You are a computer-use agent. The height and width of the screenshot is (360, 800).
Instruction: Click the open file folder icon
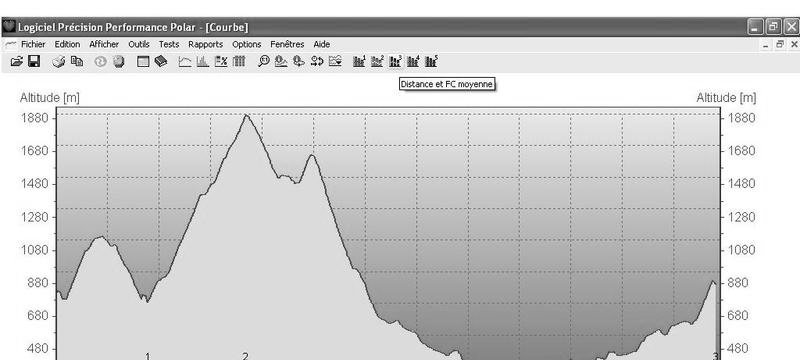(17, 62)
